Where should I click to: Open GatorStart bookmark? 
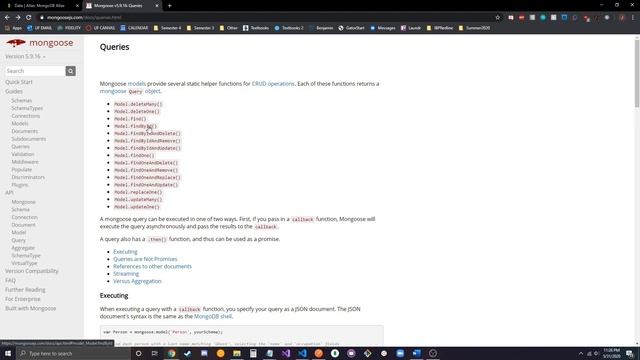pyautogui.click(x=351, y=28)
